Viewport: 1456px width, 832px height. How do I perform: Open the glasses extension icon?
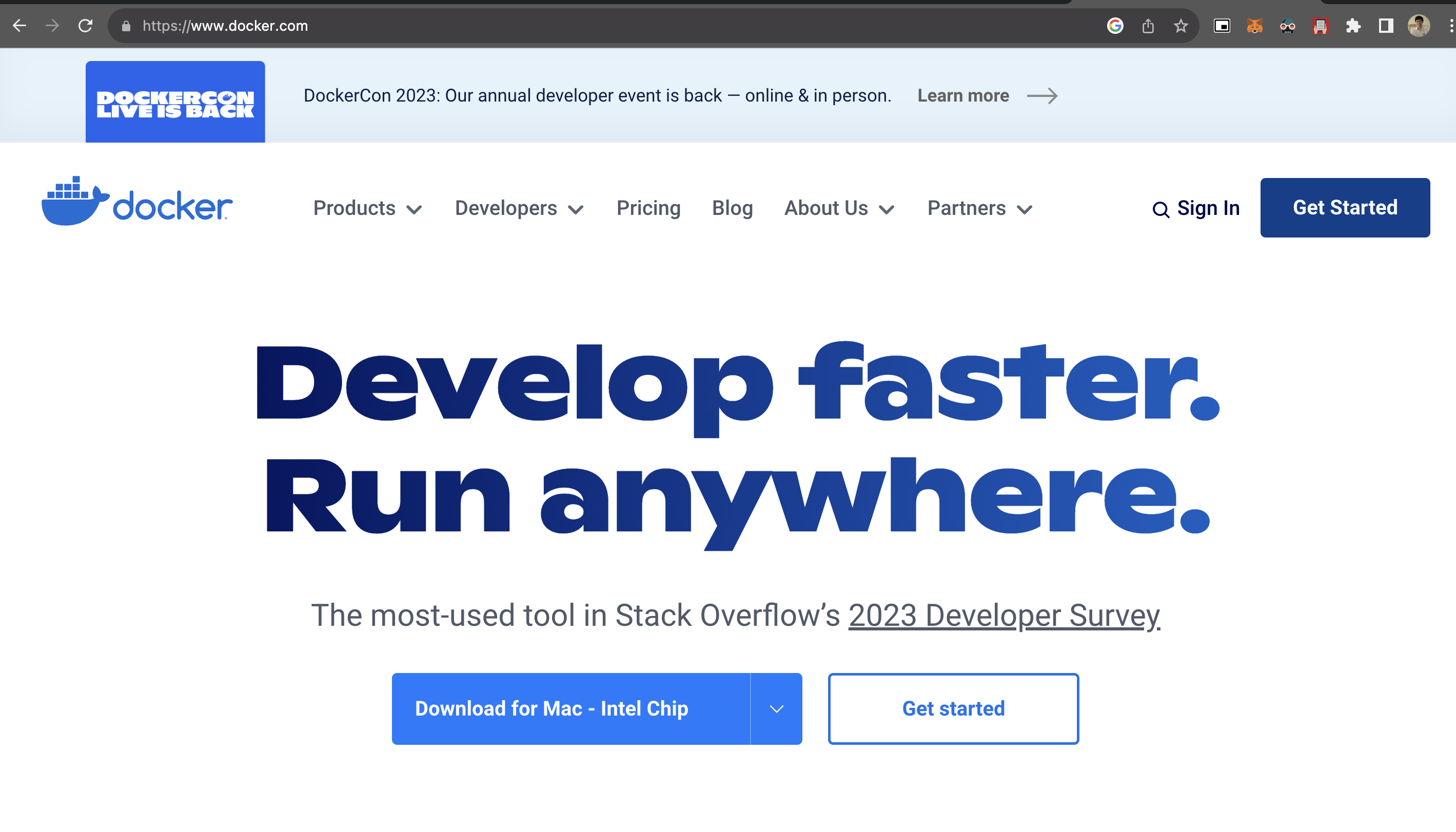(x=1287, y=26)
